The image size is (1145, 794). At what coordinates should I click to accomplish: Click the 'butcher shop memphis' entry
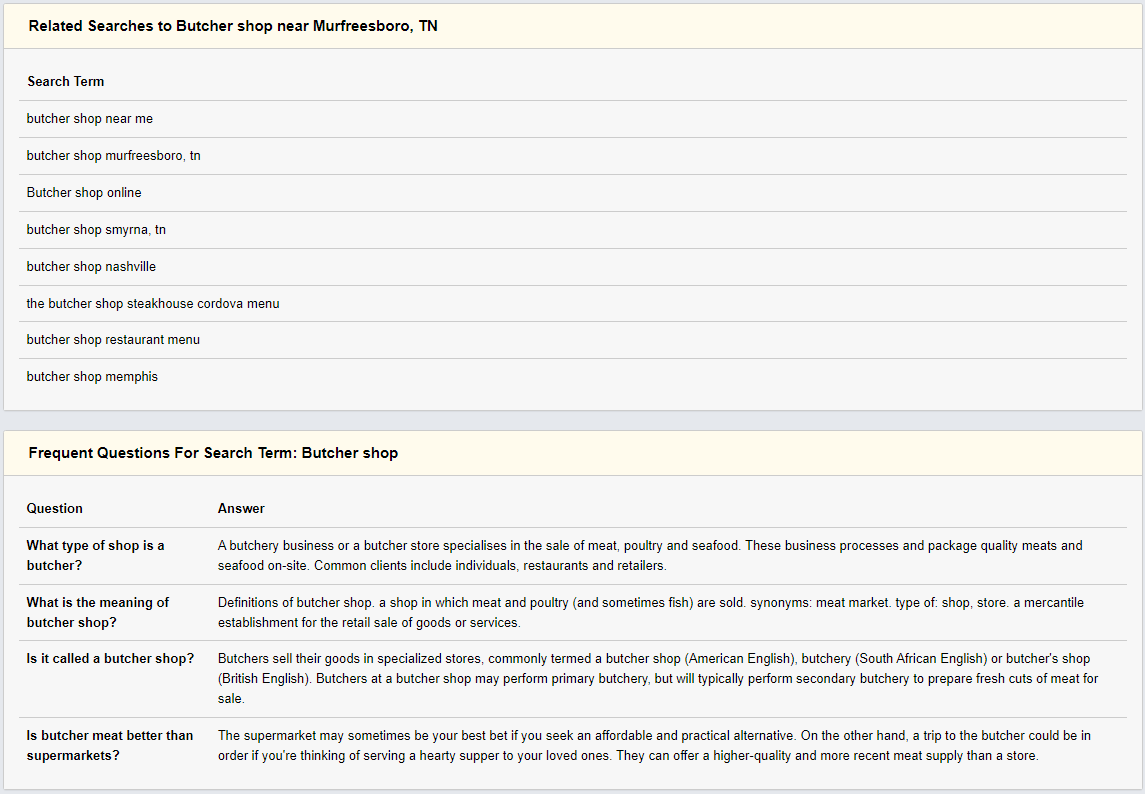(x=92, y=377)
